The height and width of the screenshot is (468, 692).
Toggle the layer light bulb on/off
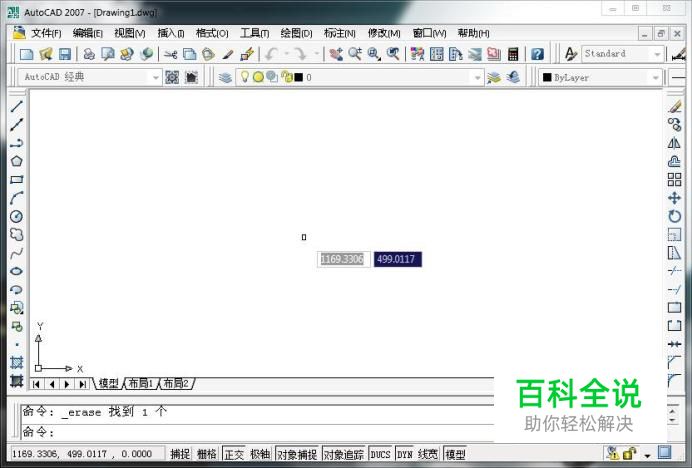coord(244,77)
